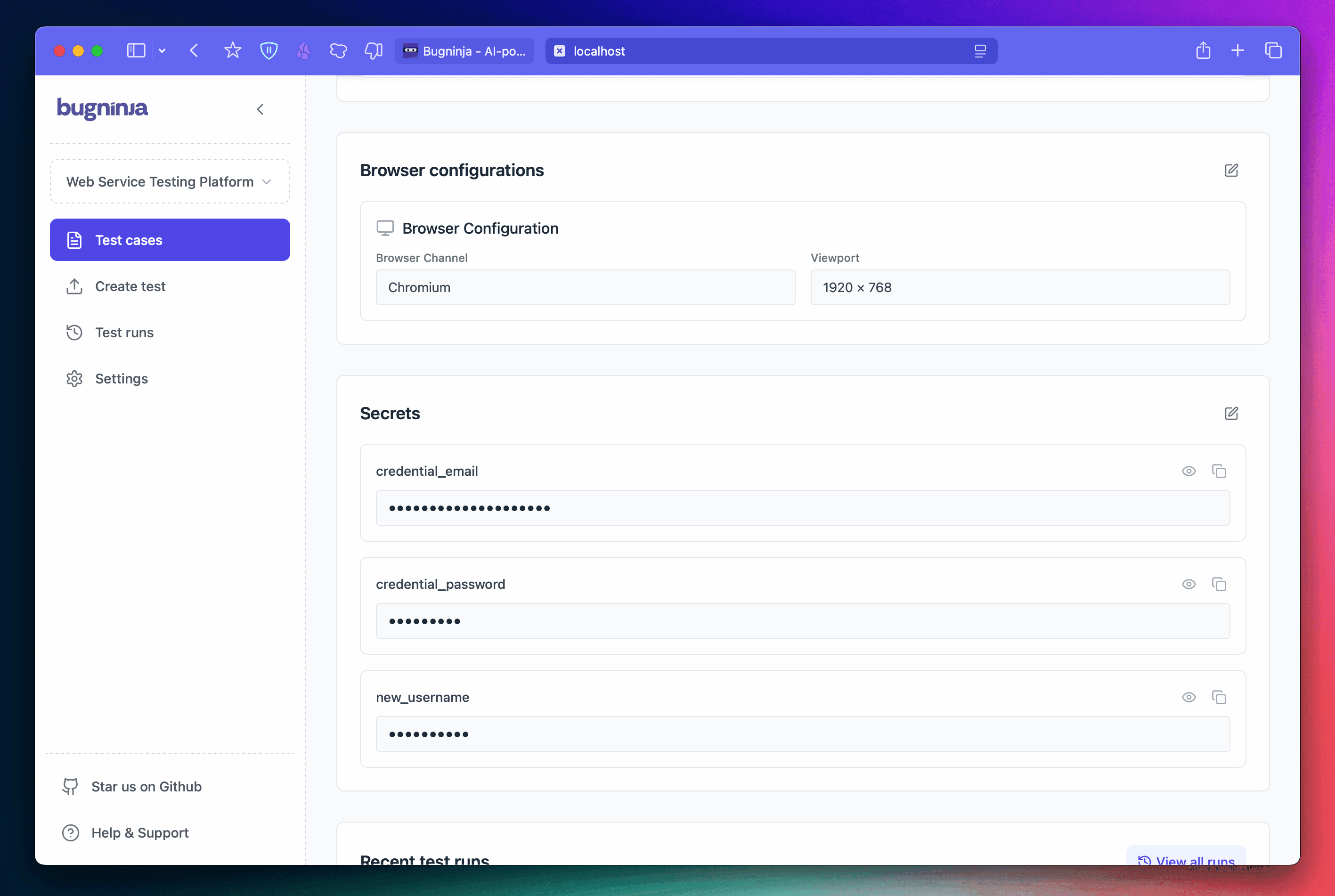
Task: Click the Browser configurations heading
Action: click(452, 170)
